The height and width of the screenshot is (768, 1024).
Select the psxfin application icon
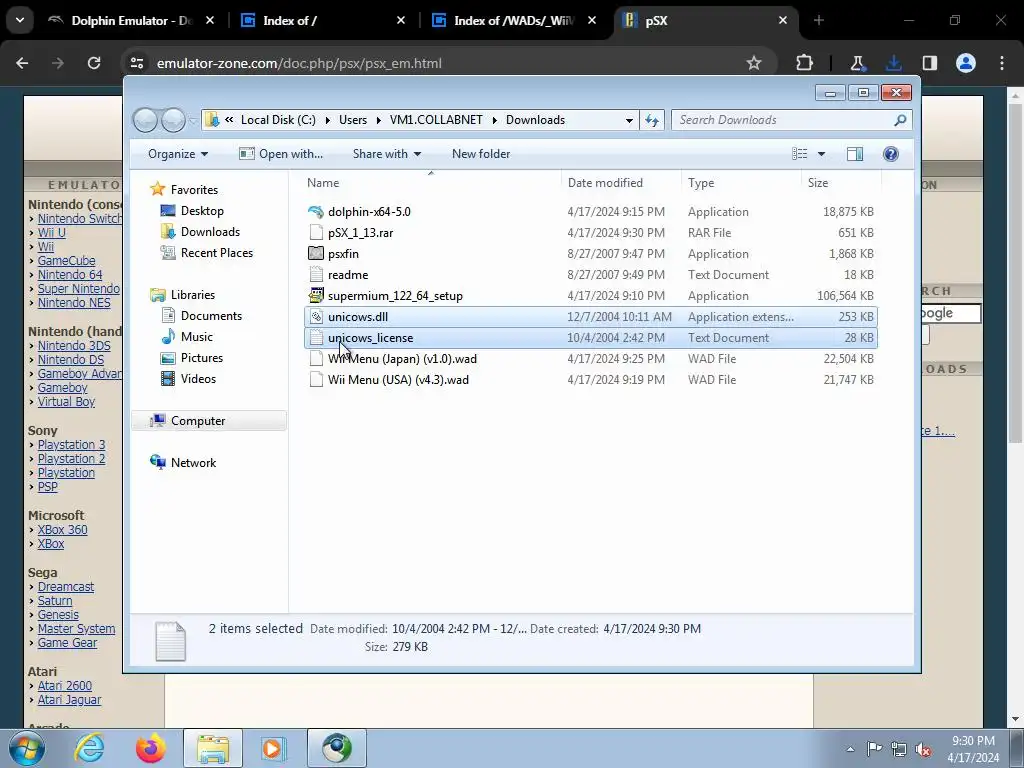[316, 253]
